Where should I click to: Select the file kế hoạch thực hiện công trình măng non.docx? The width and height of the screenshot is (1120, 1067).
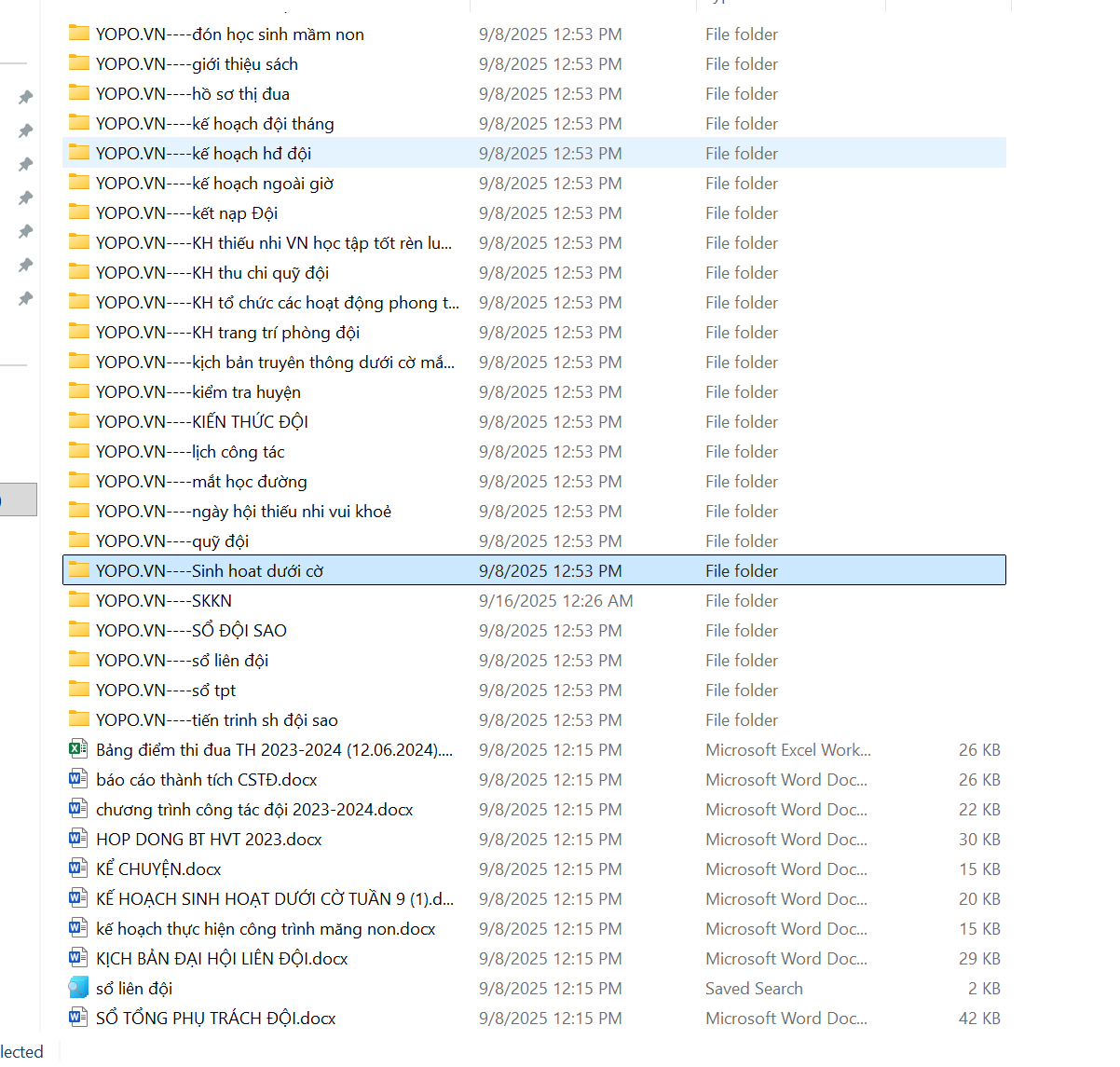[x=266, y=929]
